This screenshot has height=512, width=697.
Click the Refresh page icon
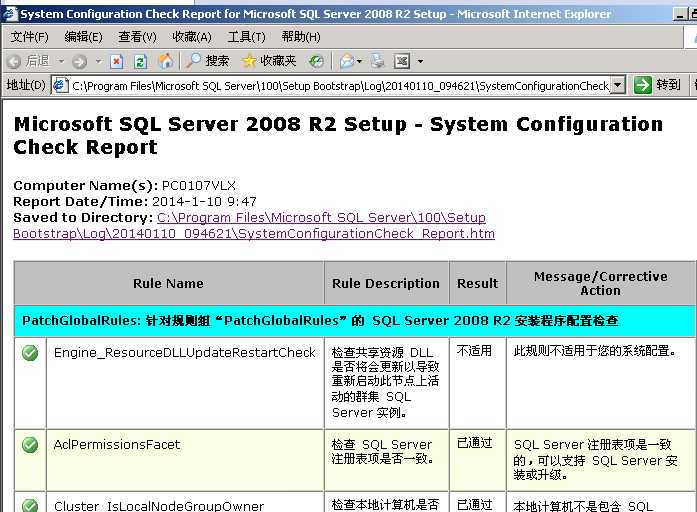(x=141, y=61)
